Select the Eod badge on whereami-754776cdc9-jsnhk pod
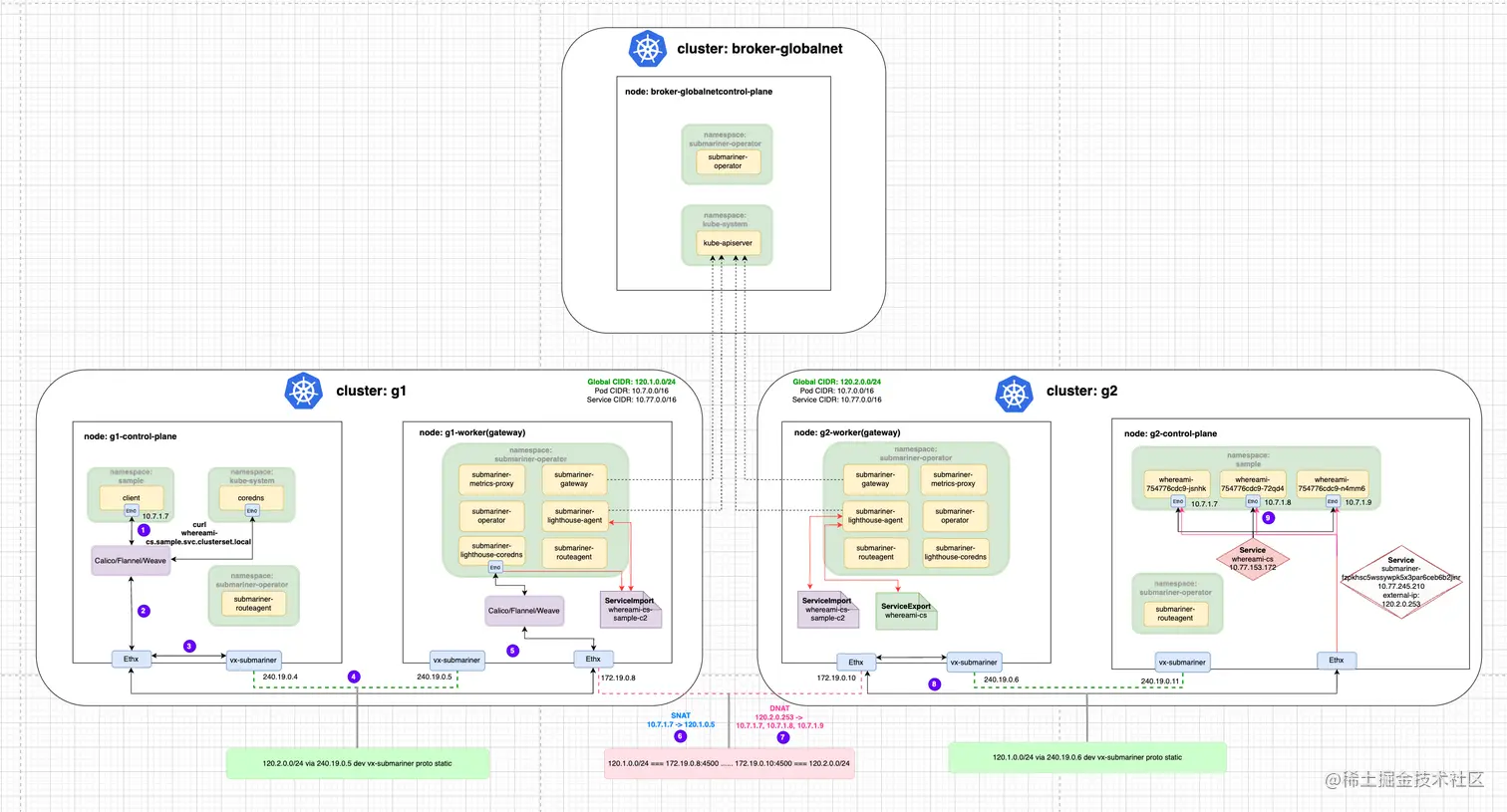Viewport: 1507px width, 812px height. click(1178, 502)
